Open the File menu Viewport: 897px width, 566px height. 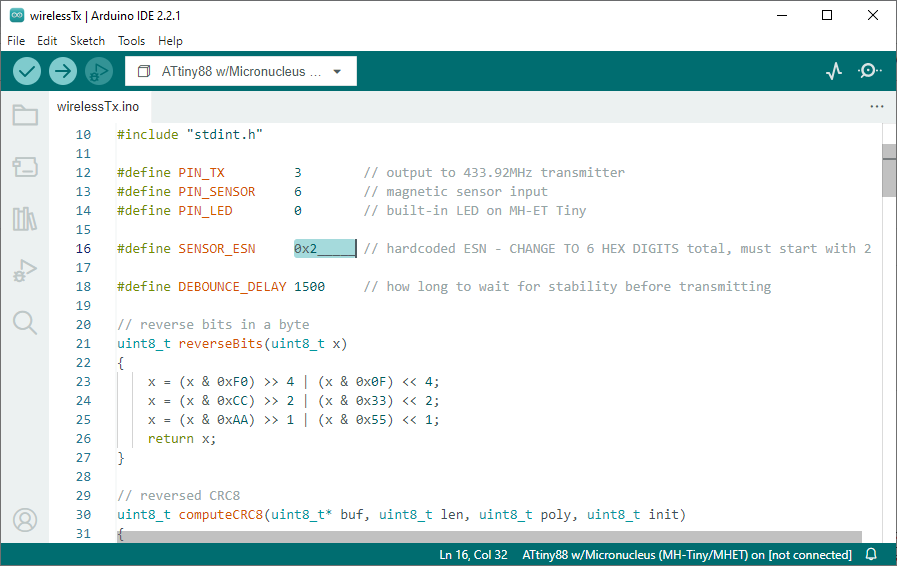point(16,41)
